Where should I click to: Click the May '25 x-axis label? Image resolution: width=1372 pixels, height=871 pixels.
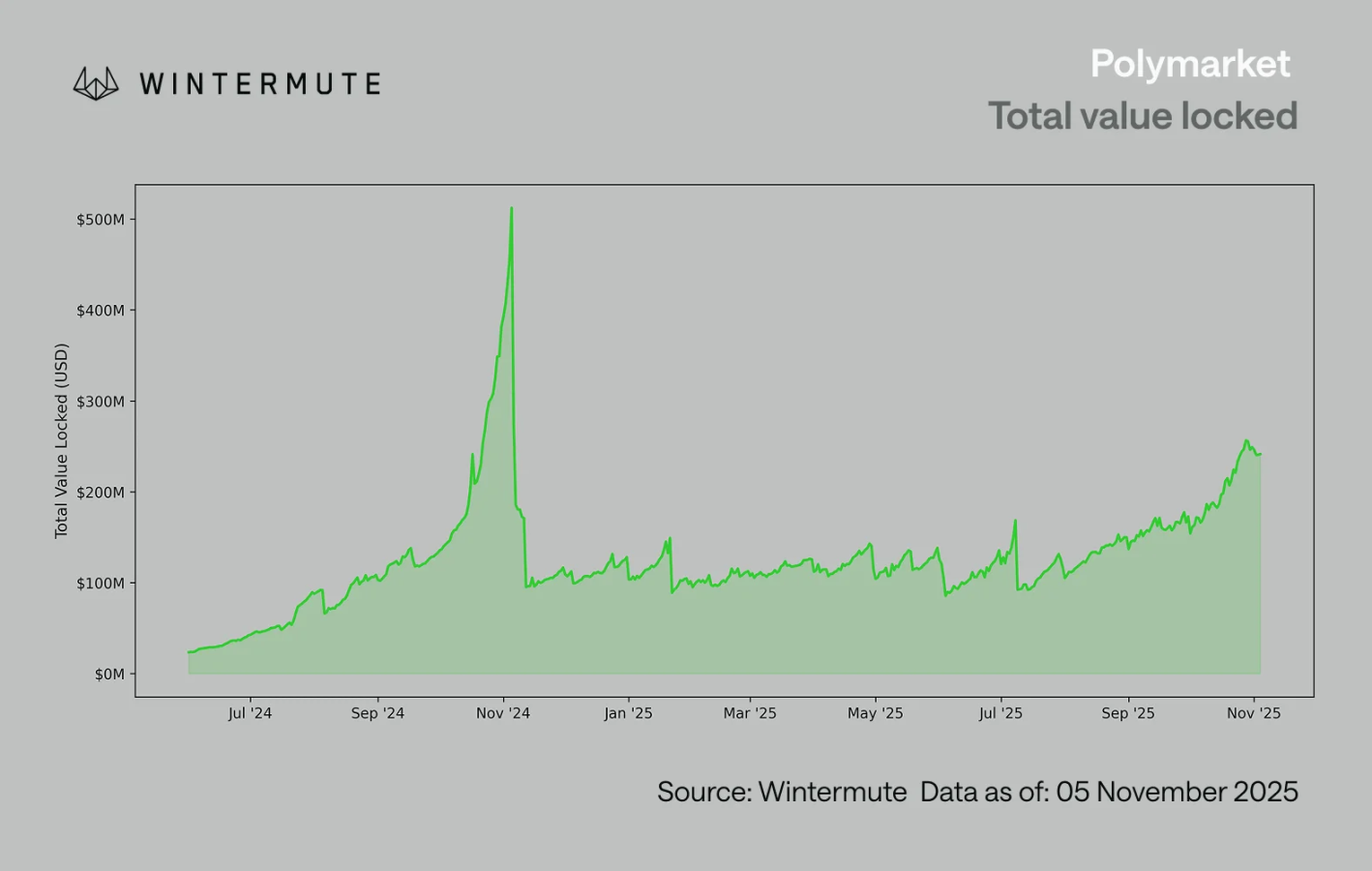coord(875,713)
